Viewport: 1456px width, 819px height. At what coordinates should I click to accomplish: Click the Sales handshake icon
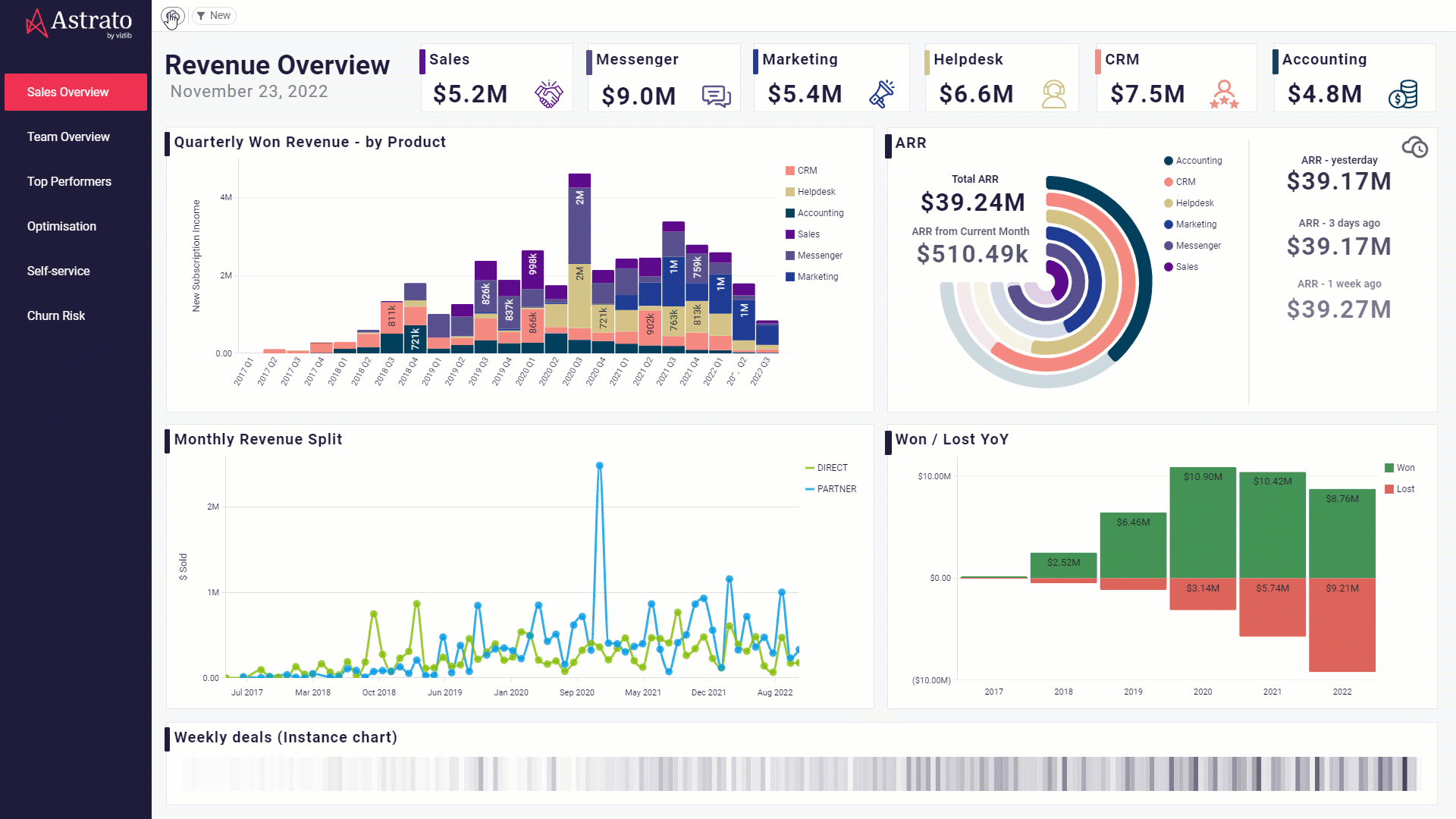[x=548, y=94]
